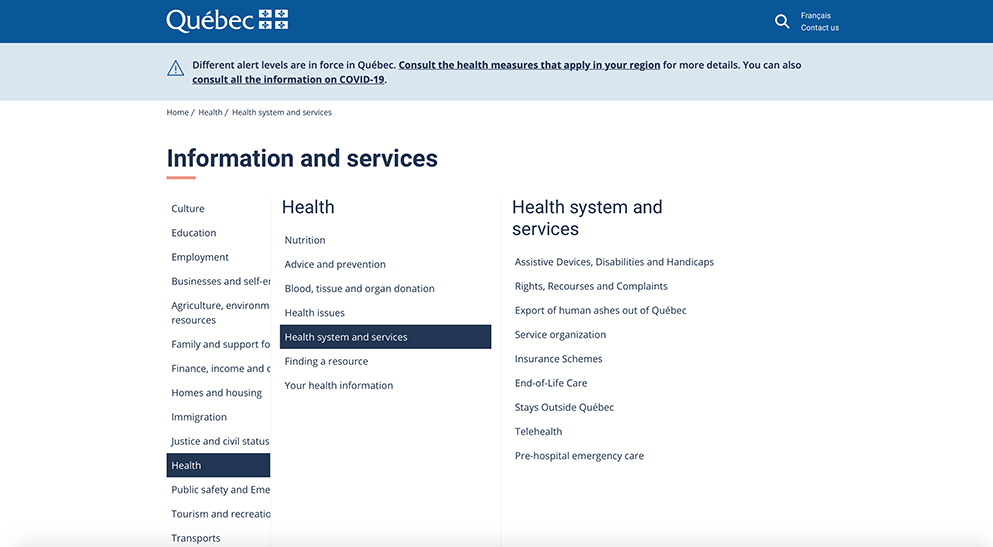This screenshot has height=547, width=993.
Task: Open the Immigration category
Action: pos(199,417)
